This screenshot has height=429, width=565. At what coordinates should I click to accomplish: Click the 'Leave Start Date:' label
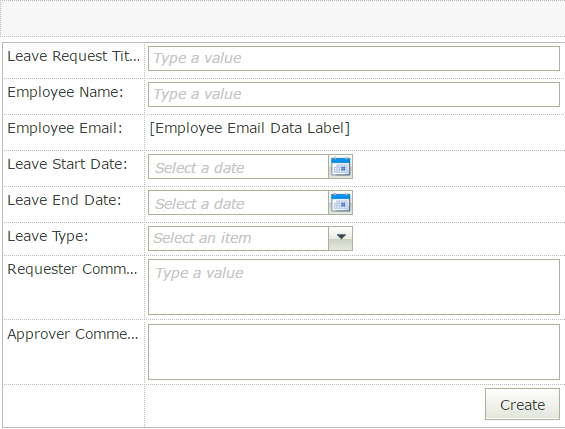pos(67,164)
